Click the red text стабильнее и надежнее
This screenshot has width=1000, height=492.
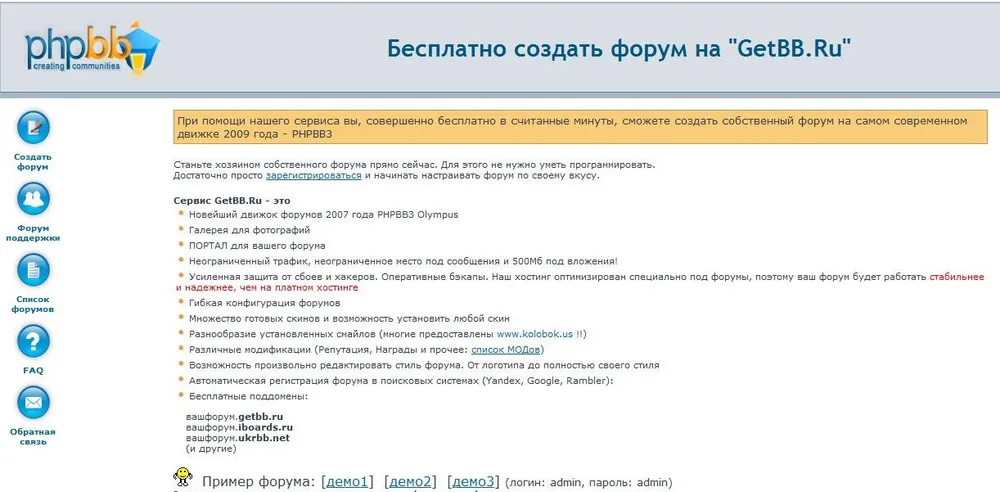(957, 277)
